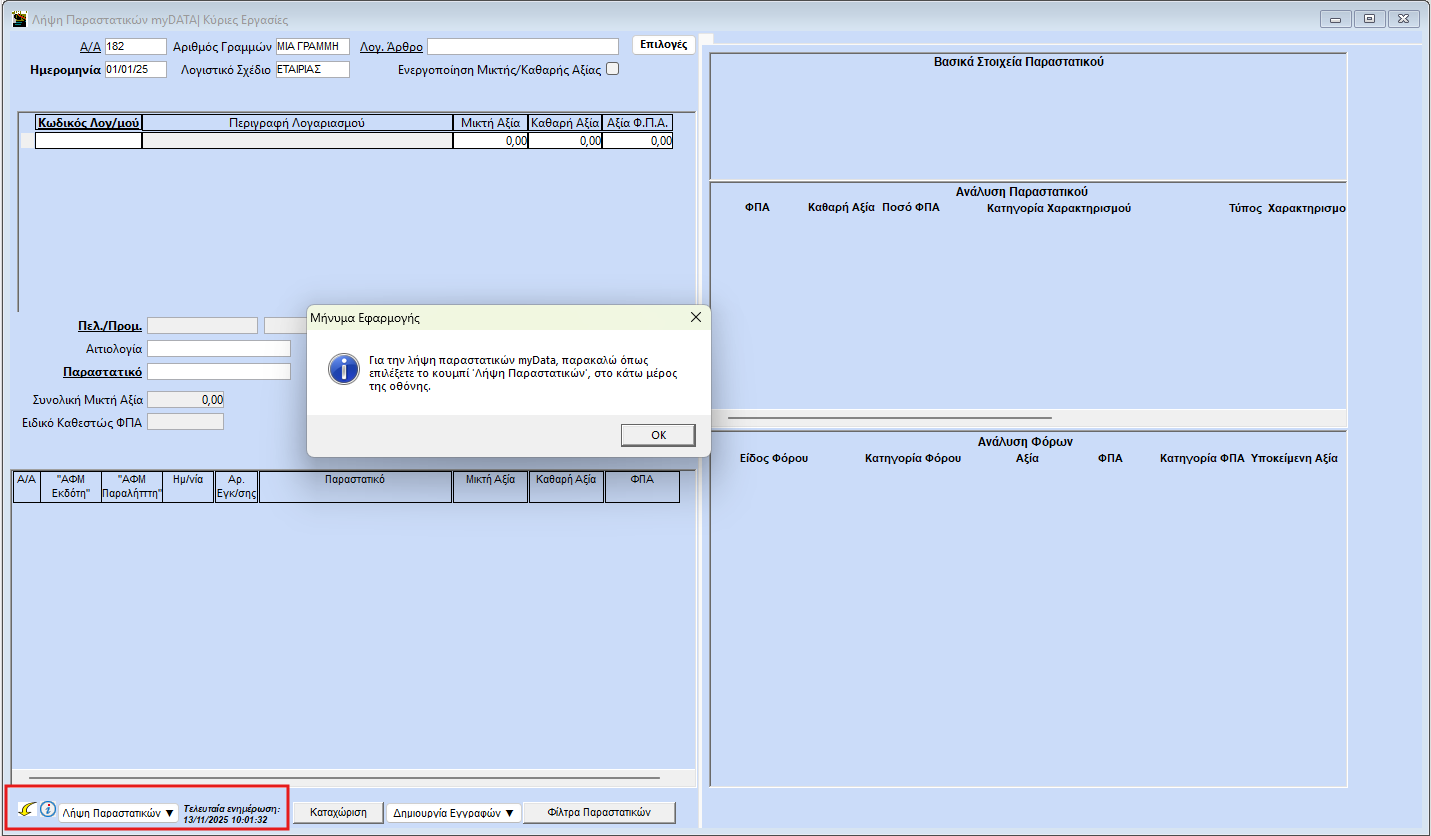Open the Λήψη Παραστατικών dropdown
This screenshot has height=836, width=1431.
(x=118, y=813)
